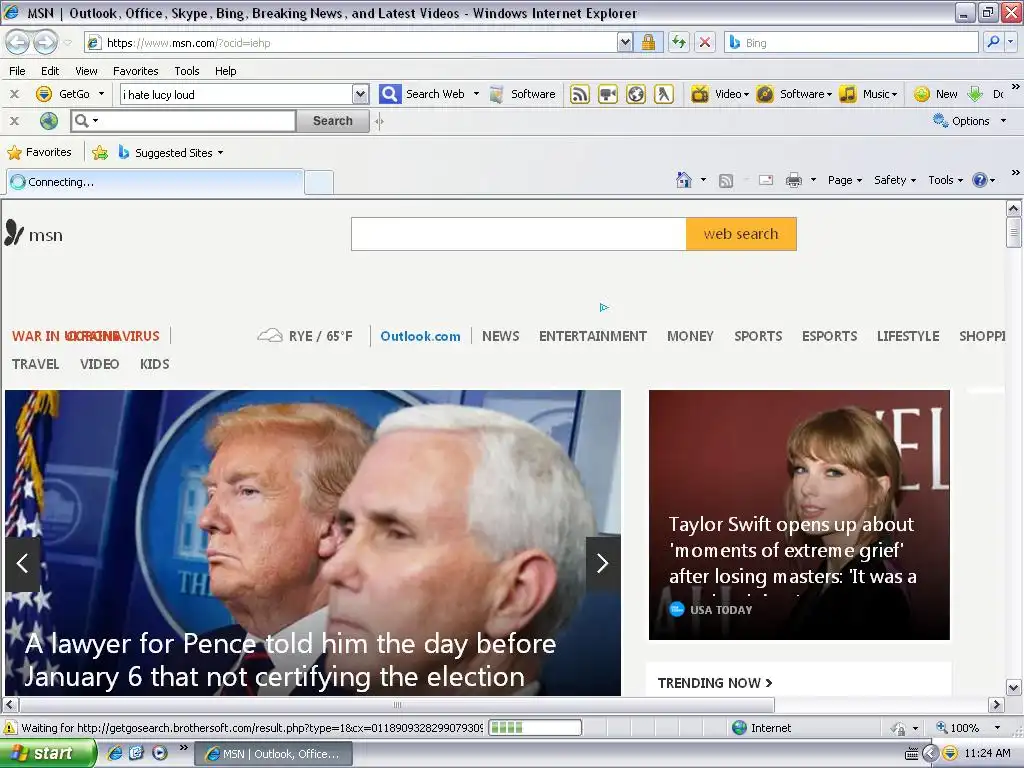
Task: Open the Favorites menu
Action: [x=135, y=71]
